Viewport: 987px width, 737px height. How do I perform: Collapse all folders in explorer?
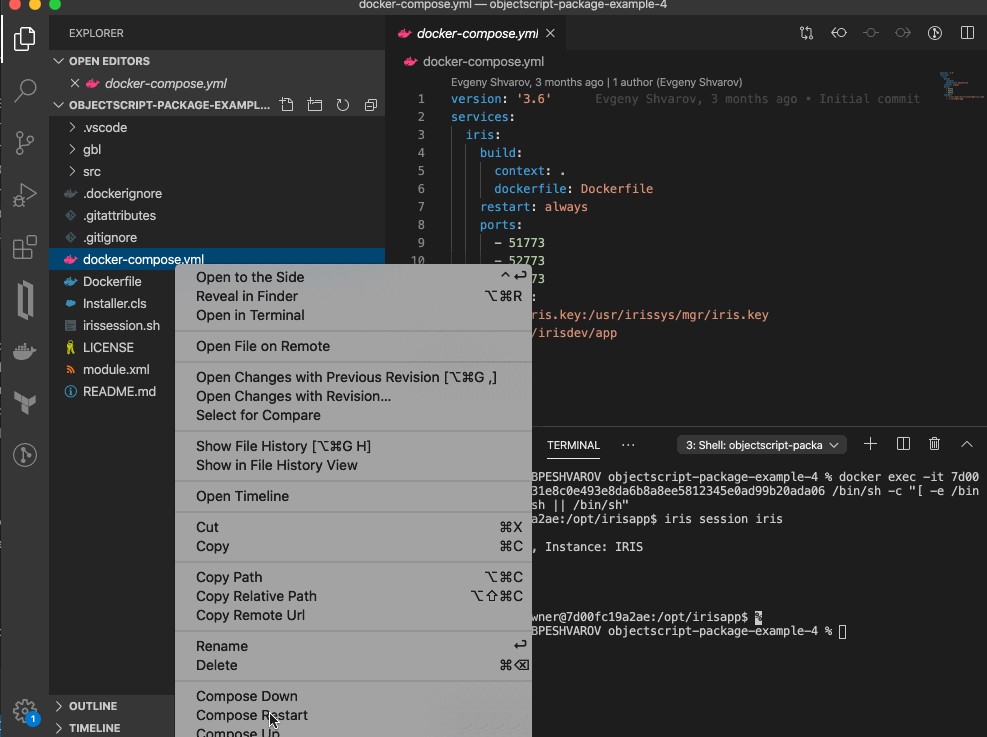coord(370,105)
